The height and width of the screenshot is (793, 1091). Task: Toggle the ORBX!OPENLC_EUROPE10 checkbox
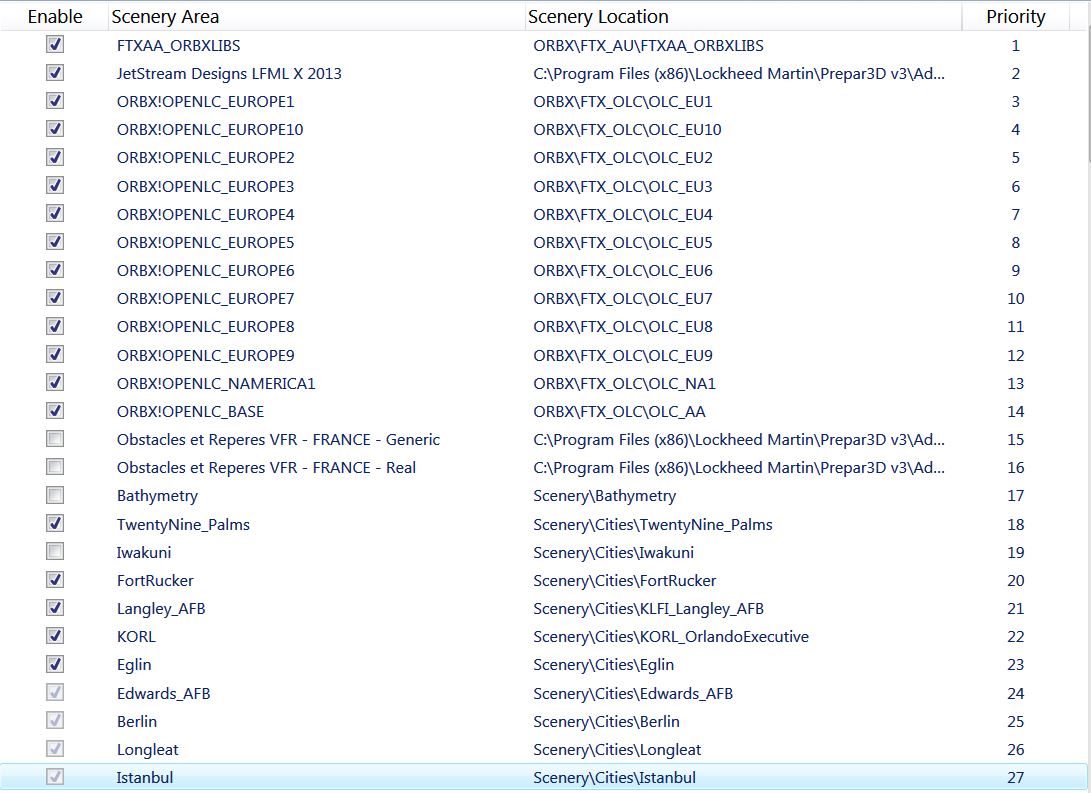click(55, 129)
